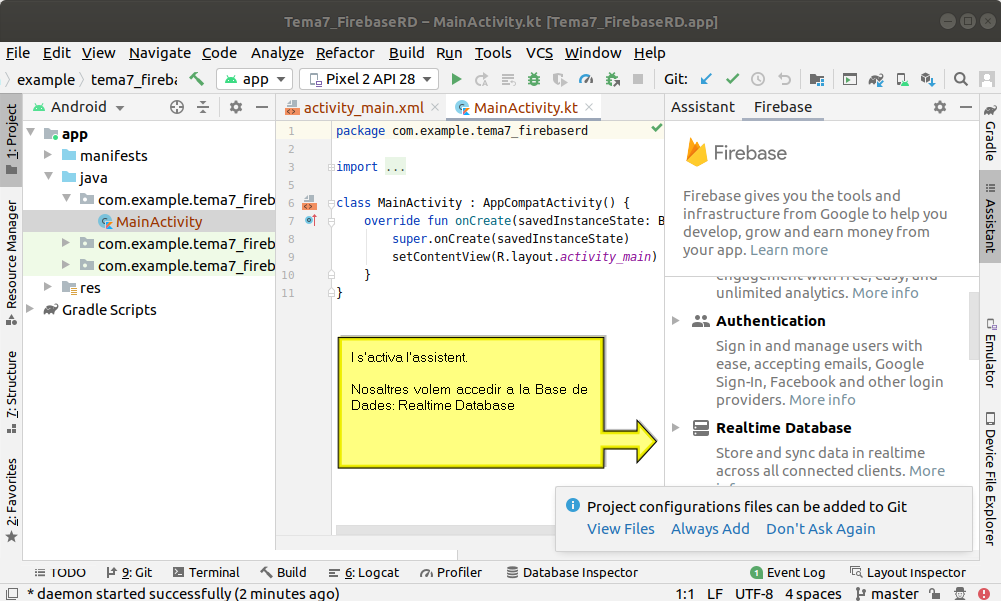The height and width of the screenshot is (601, 1001).
Task: Click Don't Ask Again in notification
Action: (x=820, y=529)
